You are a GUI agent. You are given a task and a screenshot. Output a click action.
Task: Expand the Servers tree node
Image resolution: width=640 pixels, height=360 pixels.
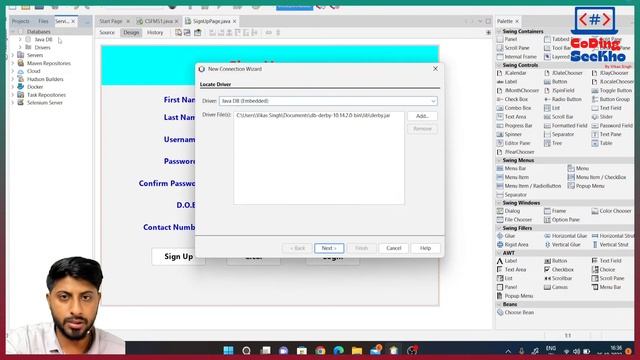coord(13,55)
